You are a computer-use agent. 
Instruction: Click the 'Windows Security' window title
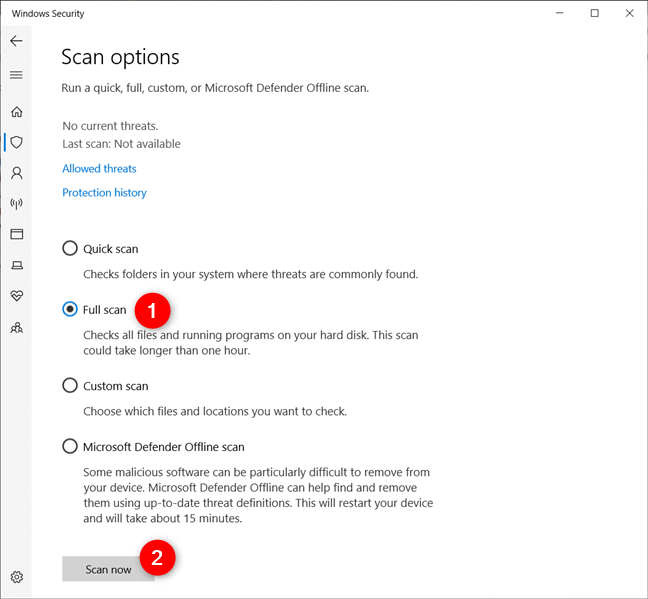(48, 14)
